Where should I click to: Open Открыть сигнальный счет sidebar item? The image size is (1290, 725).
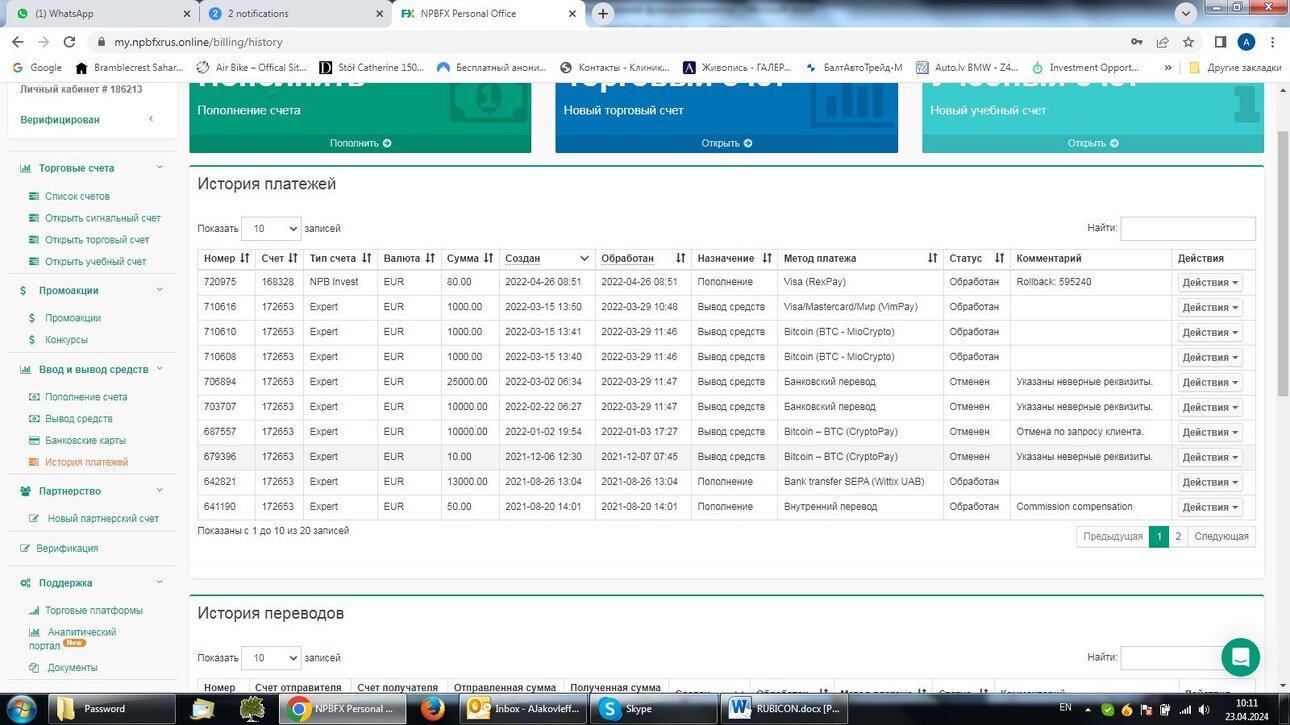(102, 218)
